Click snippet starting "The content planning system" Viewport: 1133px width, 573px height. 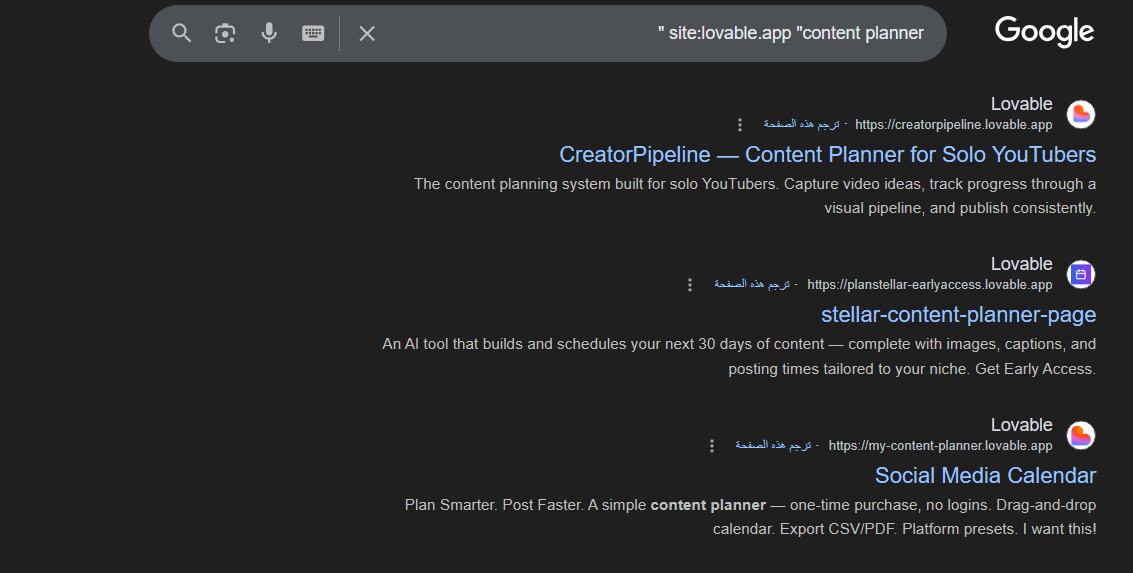(755, 196)
